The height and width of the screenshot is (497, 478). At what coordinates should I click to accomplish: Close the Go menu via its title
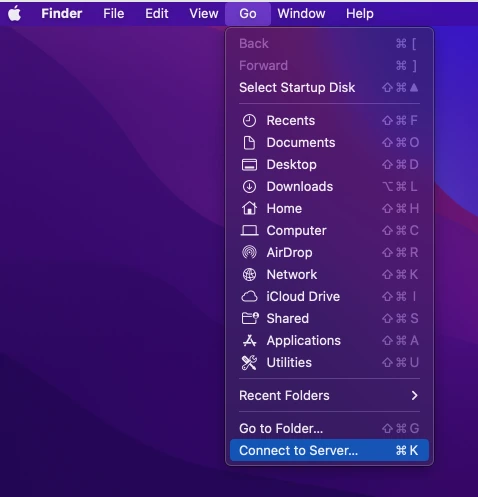point(248,14)
